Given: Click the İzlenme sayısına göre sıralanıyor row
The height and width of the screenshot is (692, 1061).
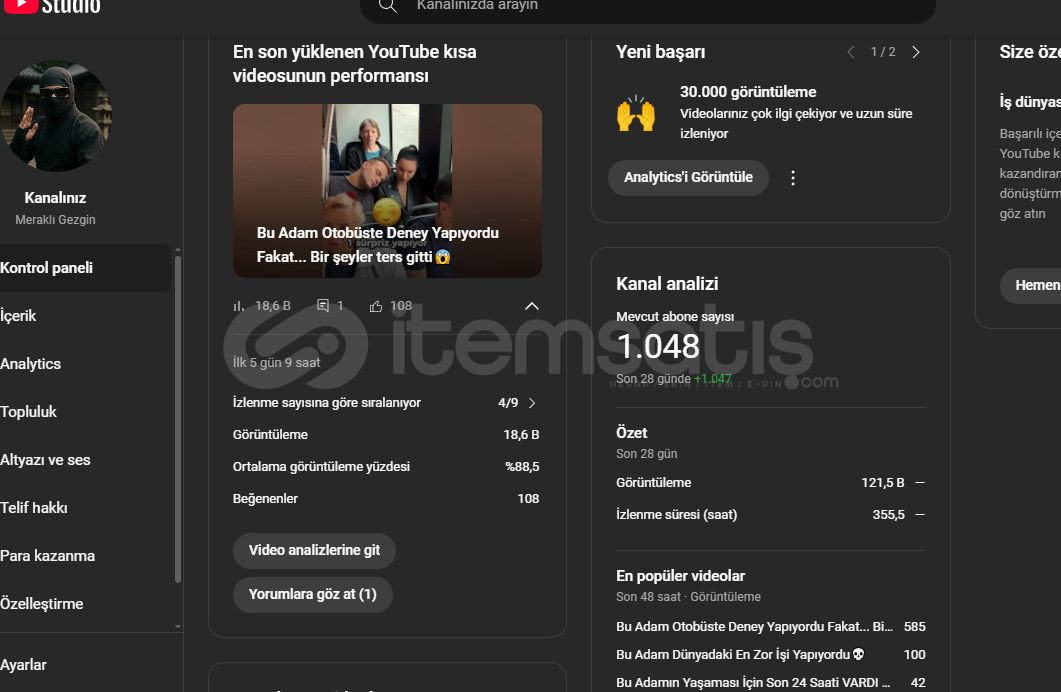Looking at the screenshot, I should click(386, 403).
